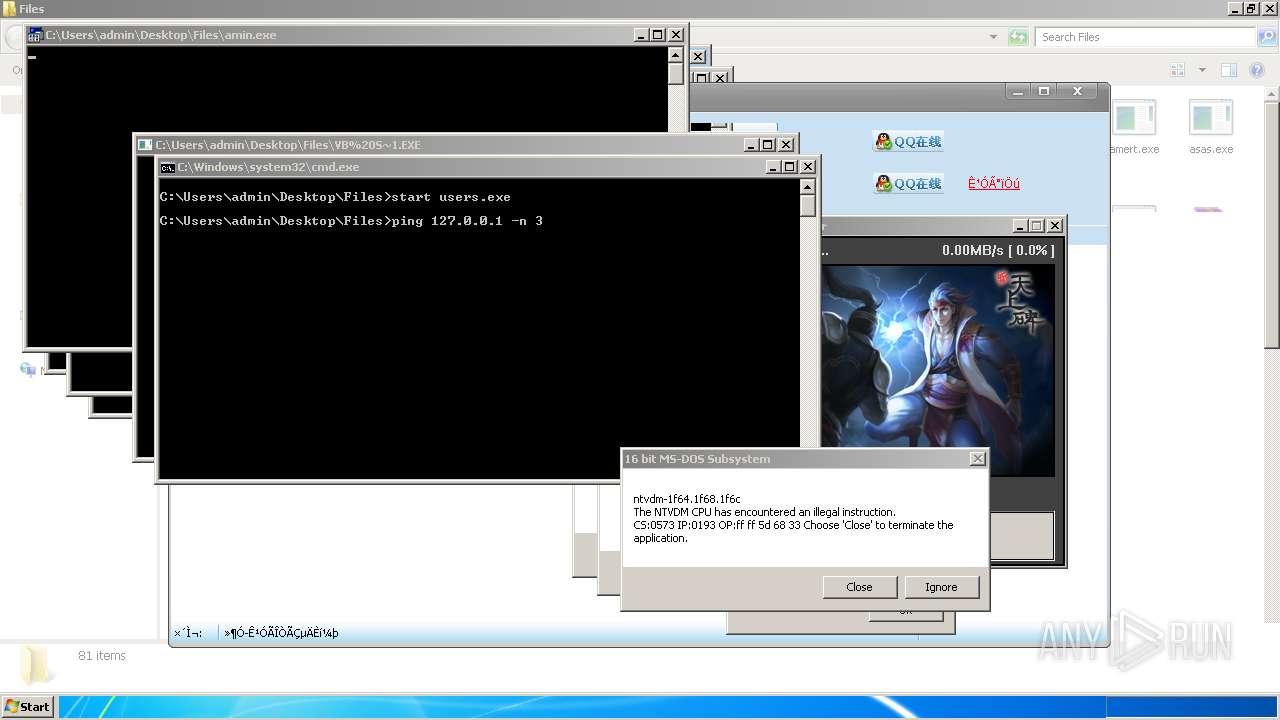
Task: Click the 0.00MB/s download speed text
Action: pyautogui.click(x=997, y=250)
